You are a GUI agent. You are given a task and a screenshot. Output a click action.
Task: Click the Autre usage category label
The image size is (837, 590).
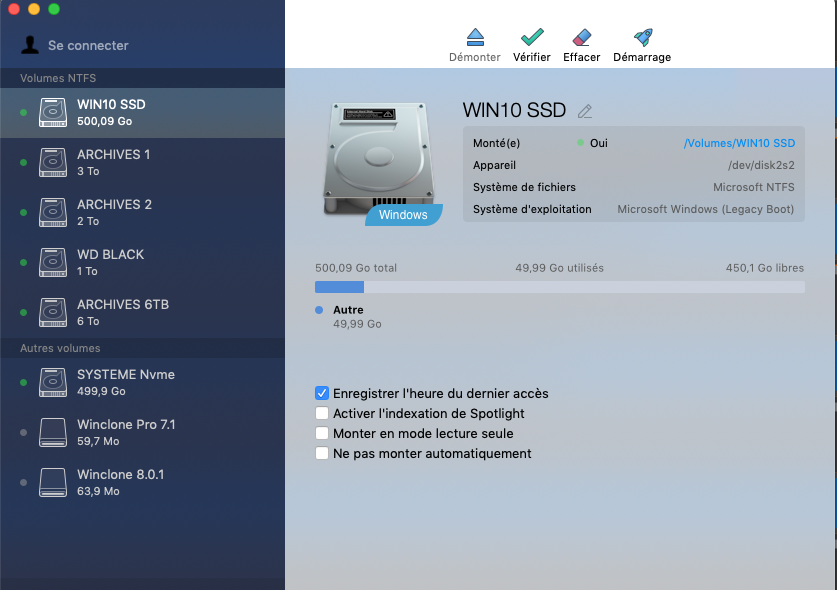348,310
